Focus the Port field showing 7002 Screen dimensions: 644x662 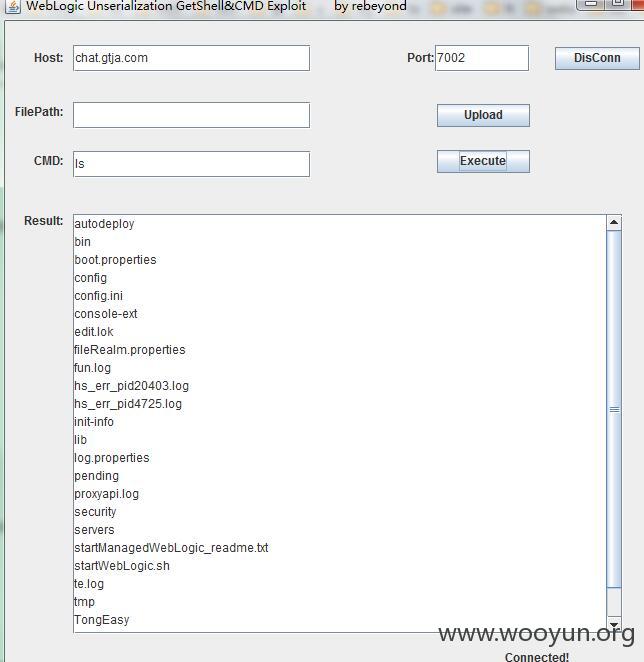pos(482,58)
